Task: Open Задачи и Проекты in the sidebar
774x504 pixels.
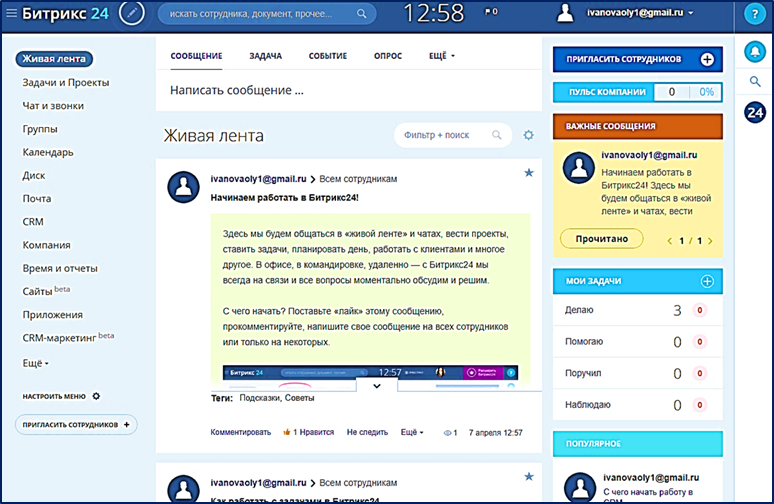Action: click(x=66, y=82)
